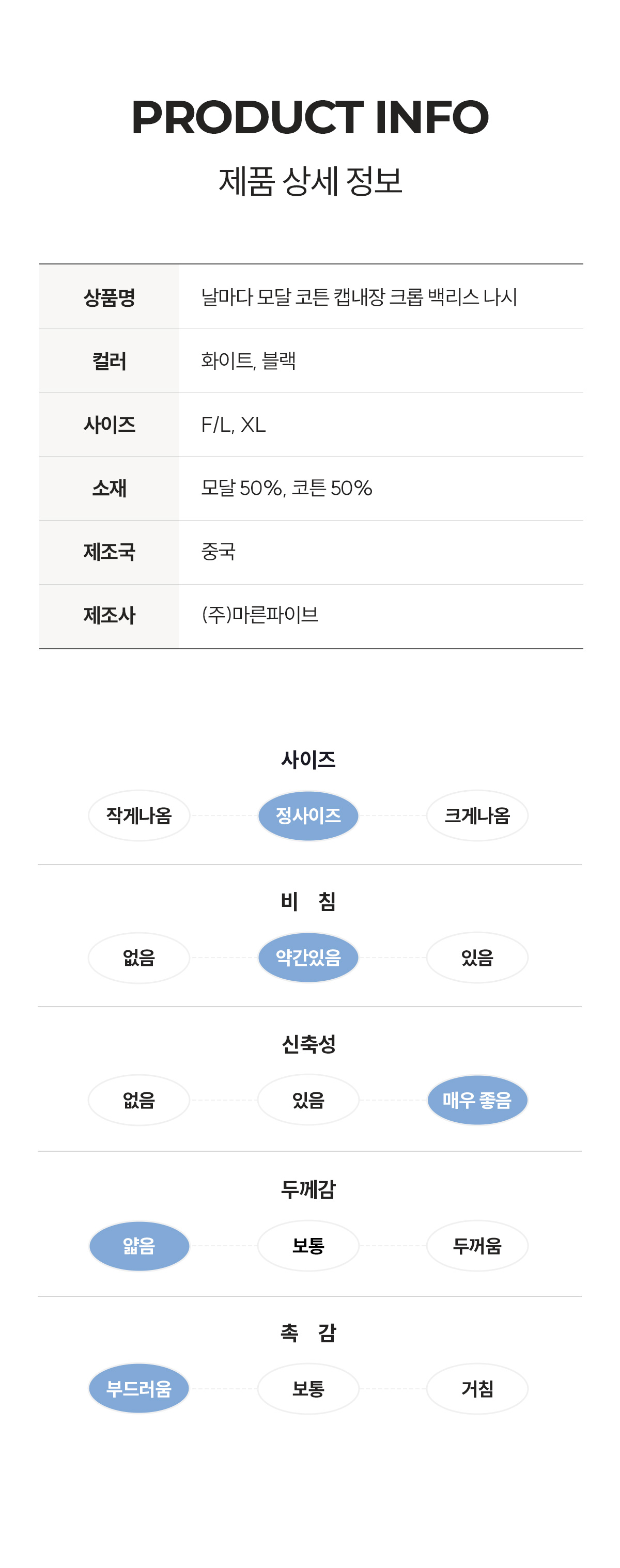Select the highlighted 얇음 thickness pill
Viewport: 620px width, 1568px height.
pyautogui.click(x=139, y=1246)
